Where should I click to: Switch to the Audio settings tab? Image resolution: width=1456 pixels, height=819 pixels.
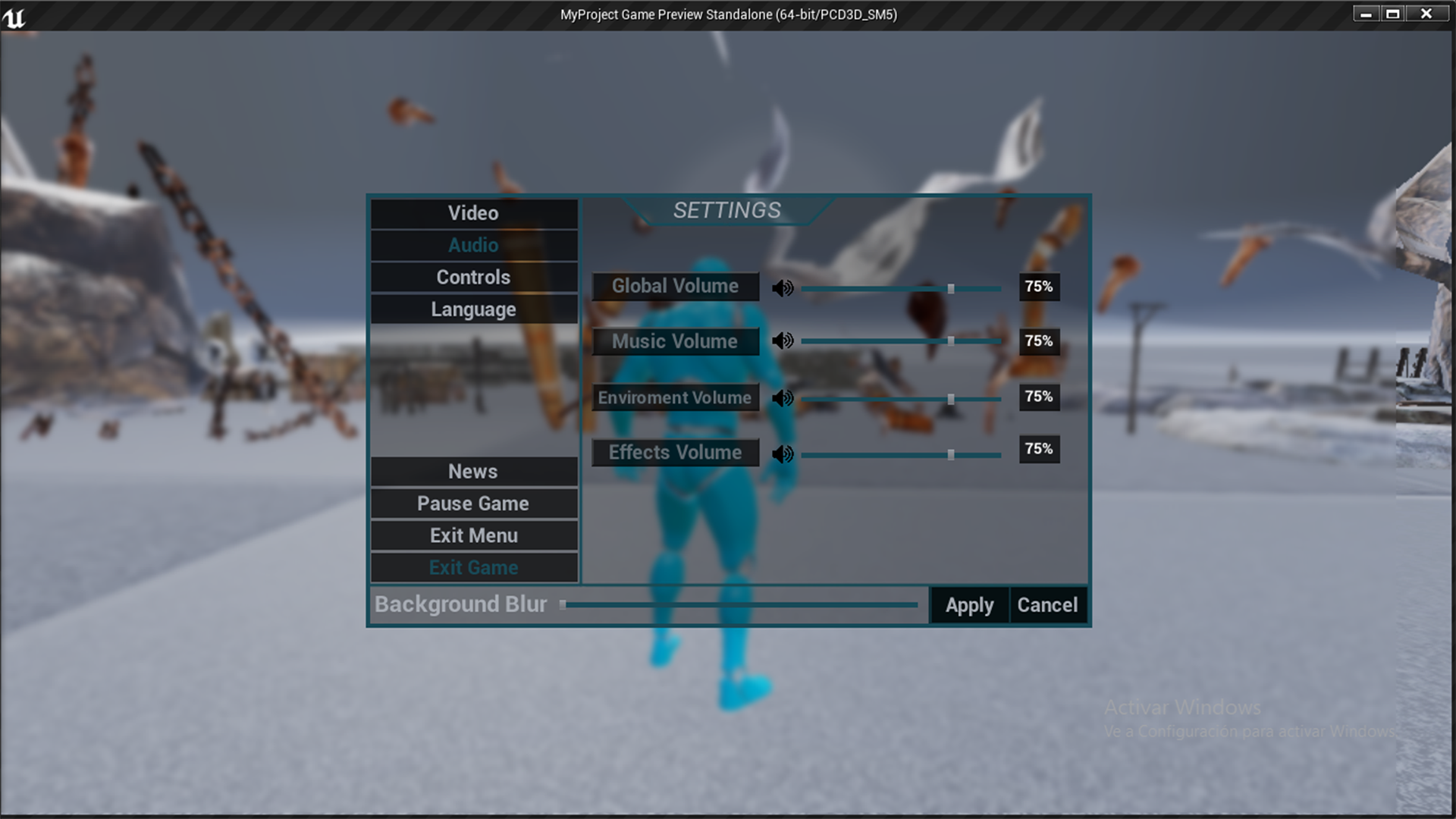pyautogui.click(x=473, y=245)
